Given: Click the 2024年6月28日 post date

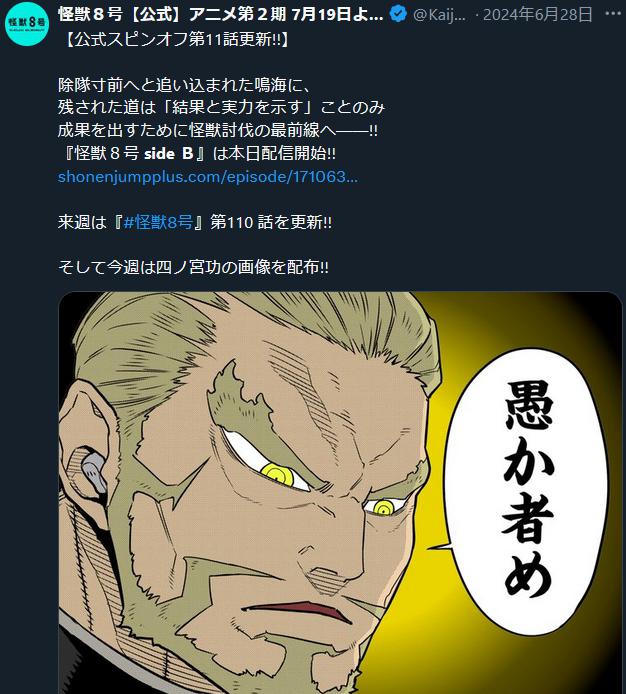Looking at the screenshot, I should click(x=537, y=15).
